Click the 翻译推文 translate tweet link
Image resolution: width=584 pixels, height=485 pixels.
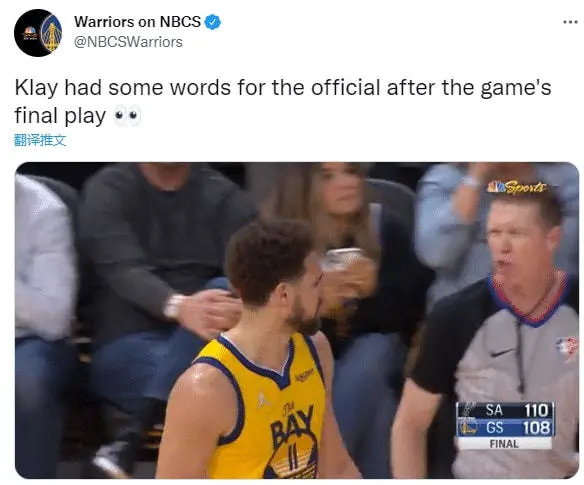[40, 140]
